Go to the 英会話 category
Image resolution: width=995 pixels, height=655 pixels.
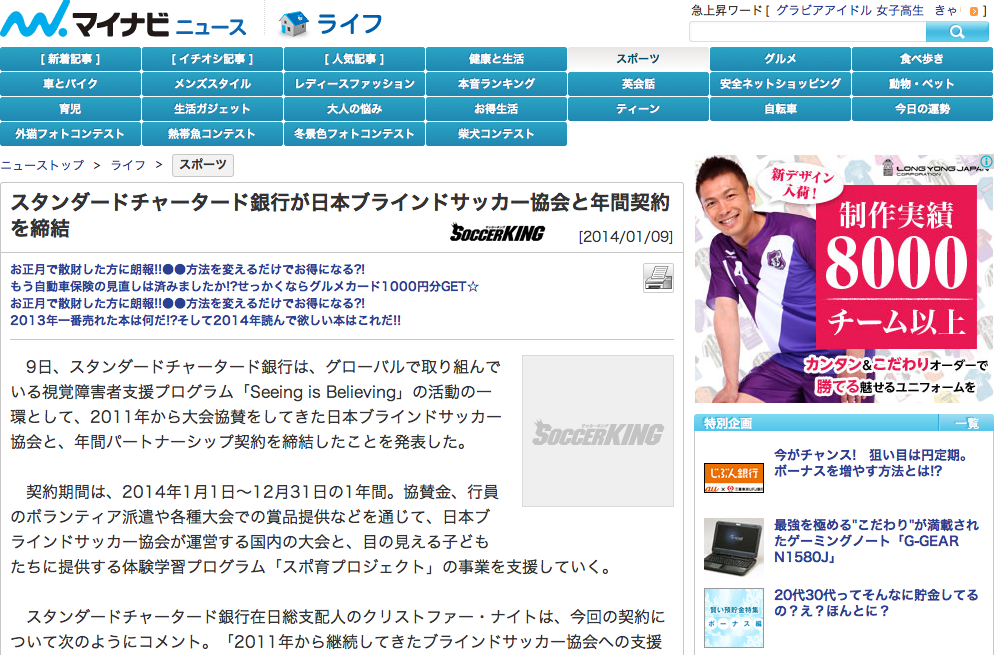tap(638, 84)
